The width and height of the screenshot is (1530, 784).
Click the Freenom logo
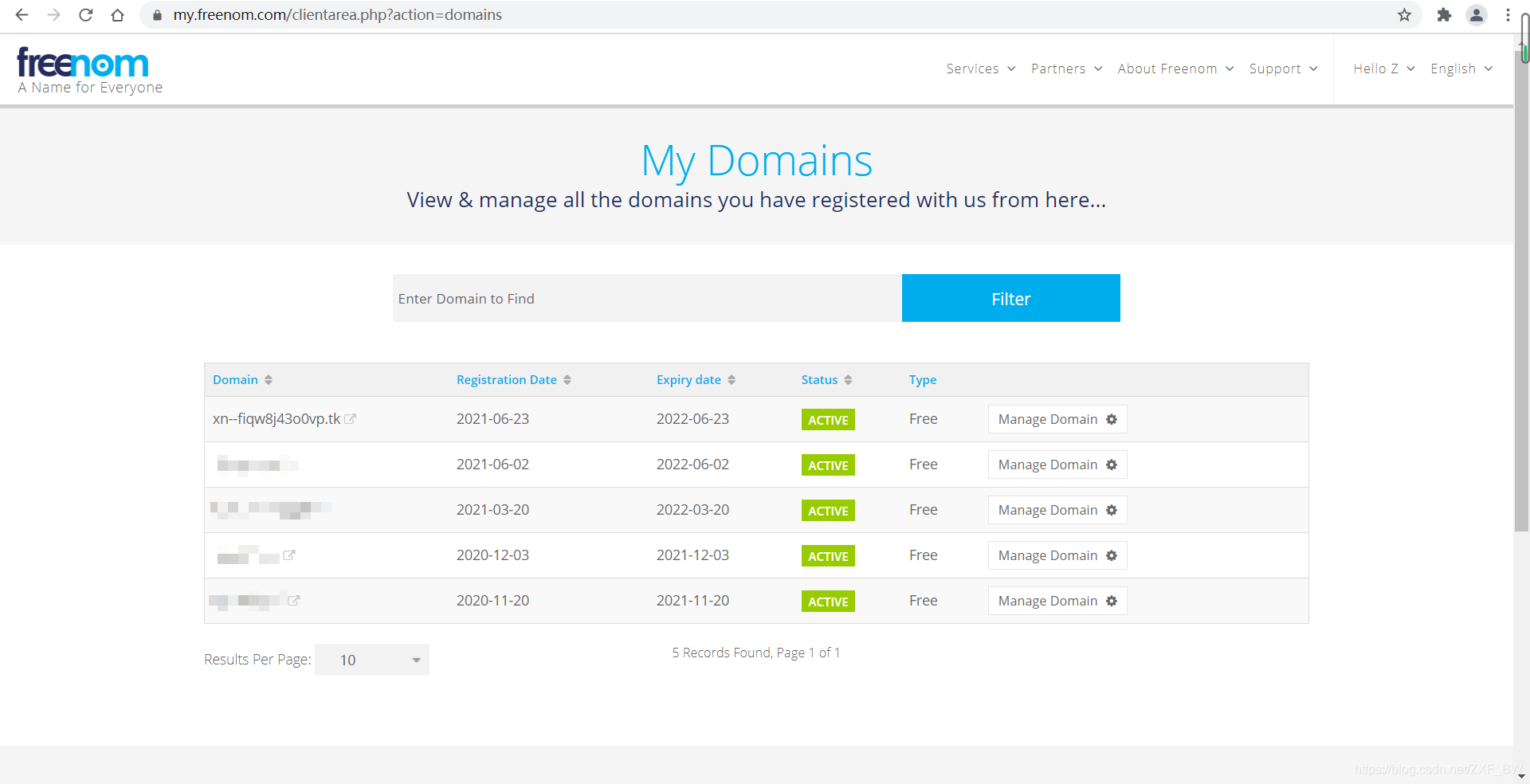90,70
